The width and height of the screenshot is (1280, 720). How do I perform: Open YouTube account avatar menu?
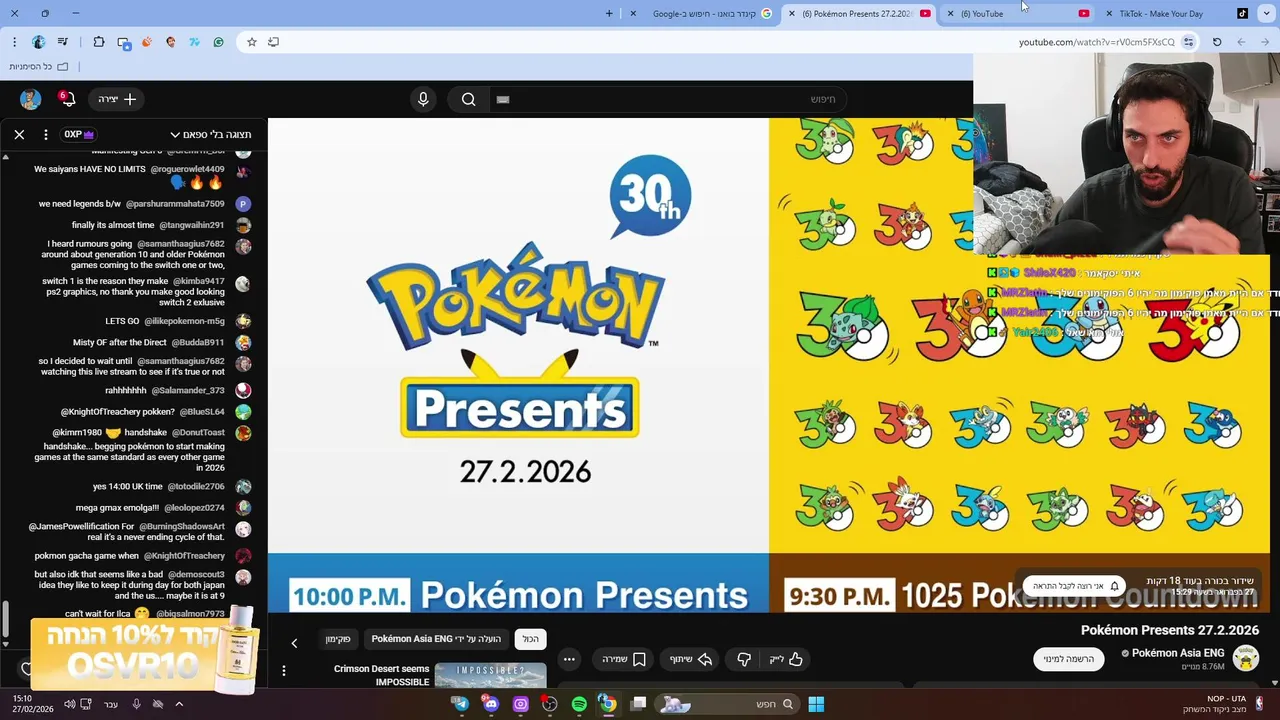click(x=30, y=99)
